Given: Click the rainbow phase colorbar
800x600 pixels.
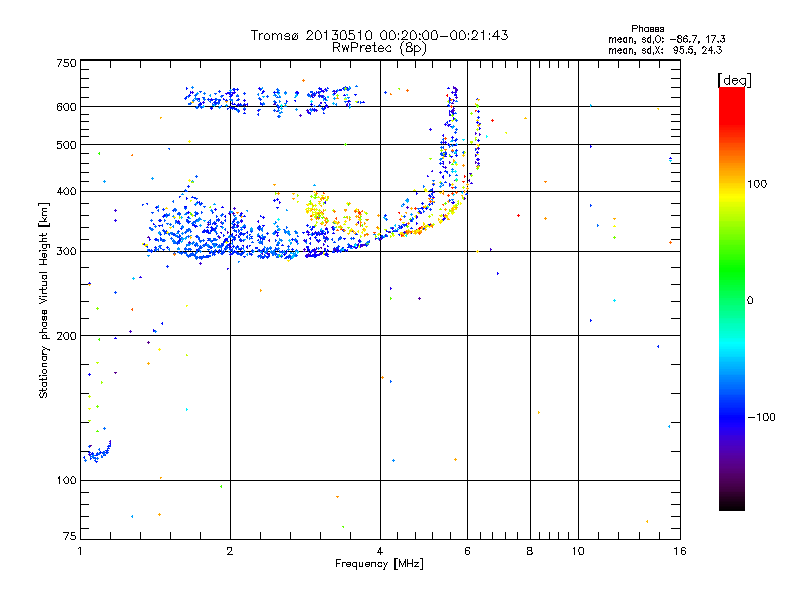Looking at the screenshot, I should coord(732,298).
